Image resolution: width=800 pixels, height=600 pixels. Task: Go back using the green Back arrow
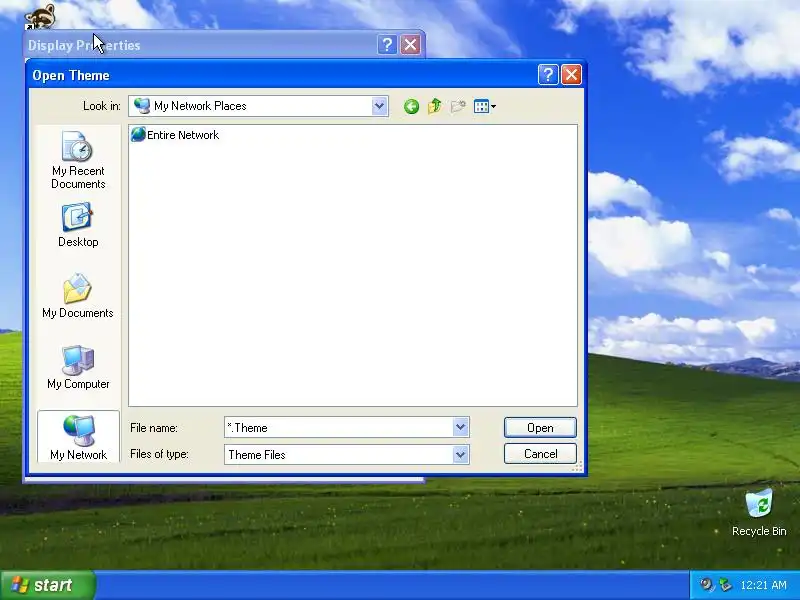[x=411, y=106]
